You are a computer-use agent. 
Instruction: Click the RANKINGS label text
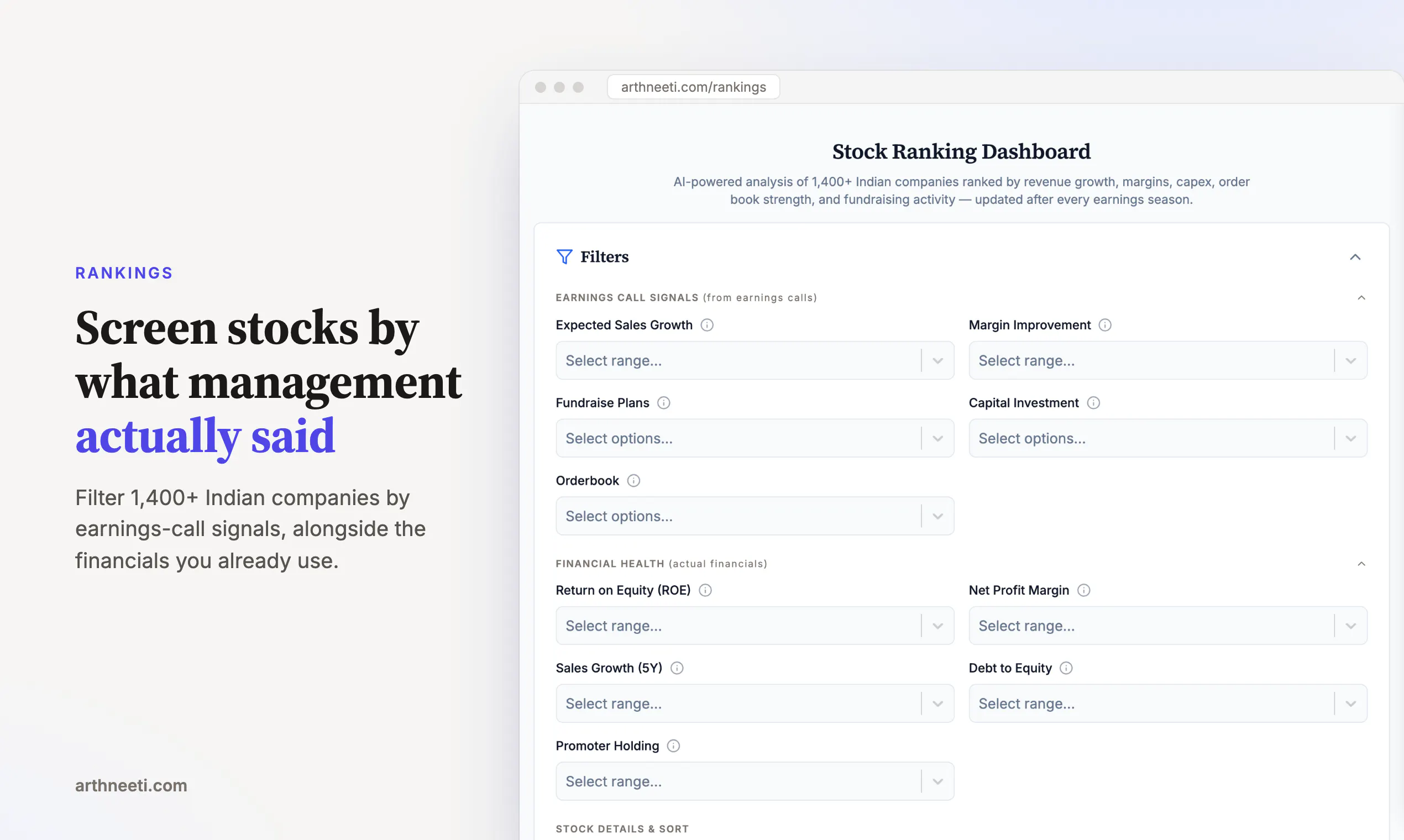click(x=124, y=273)
